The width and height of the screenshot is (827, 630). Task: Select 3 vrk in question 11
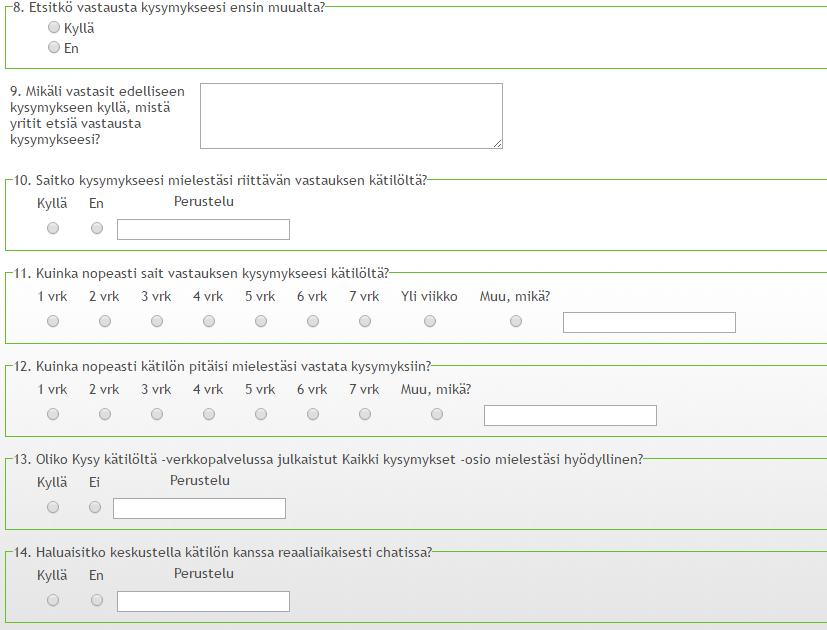click(157, 321)
